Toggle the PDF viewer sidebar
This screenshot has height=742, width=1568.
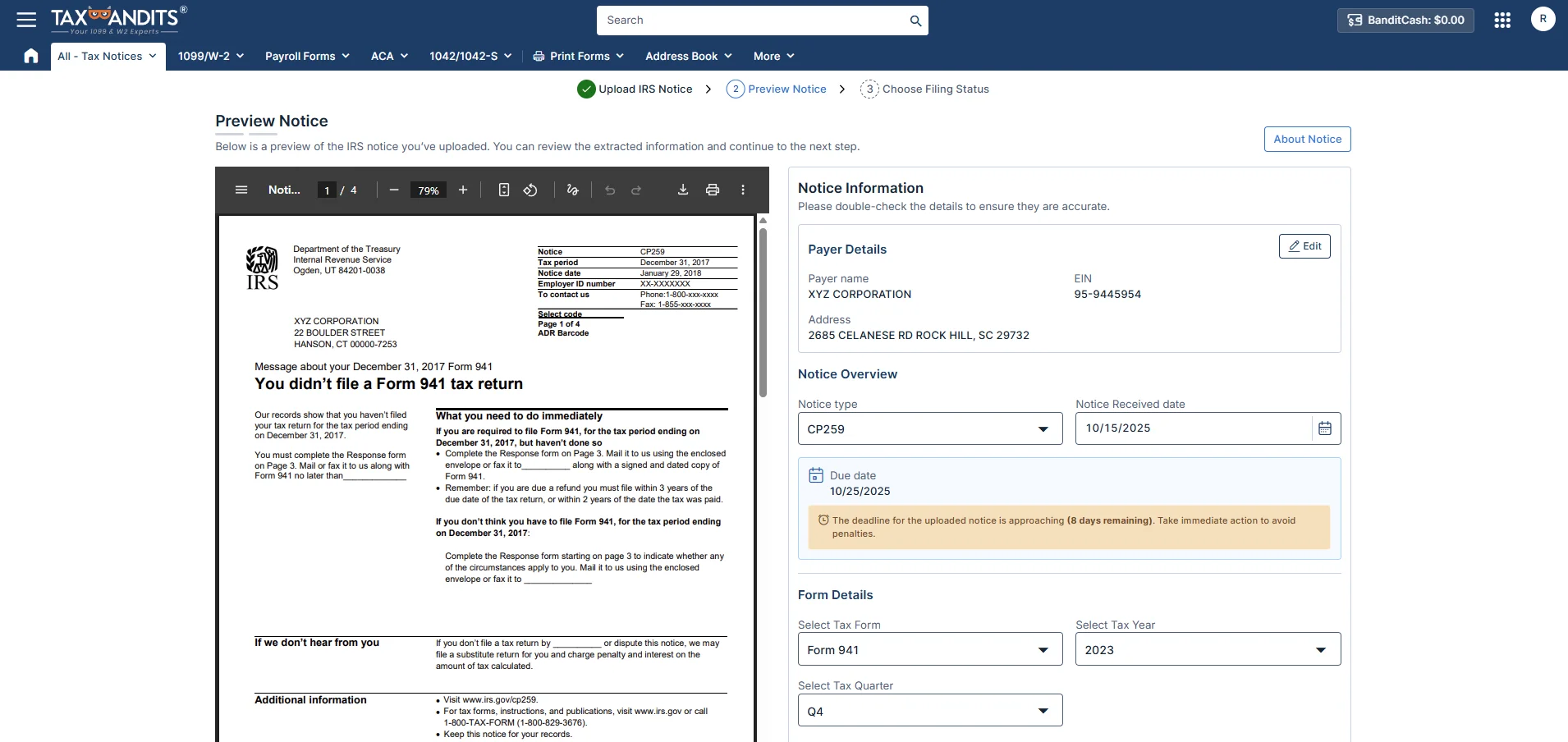(x=241, y=190)
